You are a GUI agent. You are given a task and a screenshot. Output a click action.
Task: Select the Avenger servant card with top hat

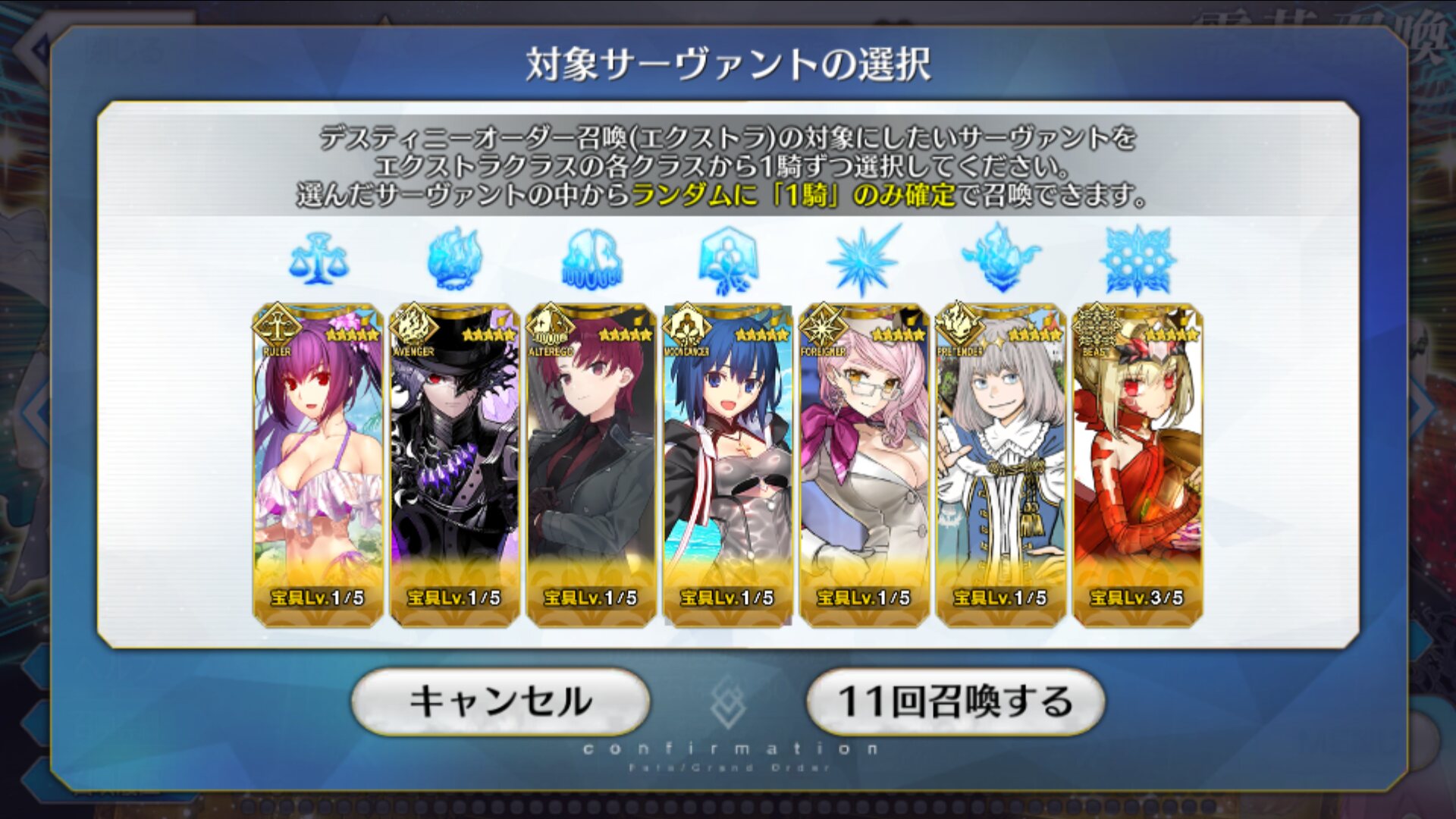[455, 466]
